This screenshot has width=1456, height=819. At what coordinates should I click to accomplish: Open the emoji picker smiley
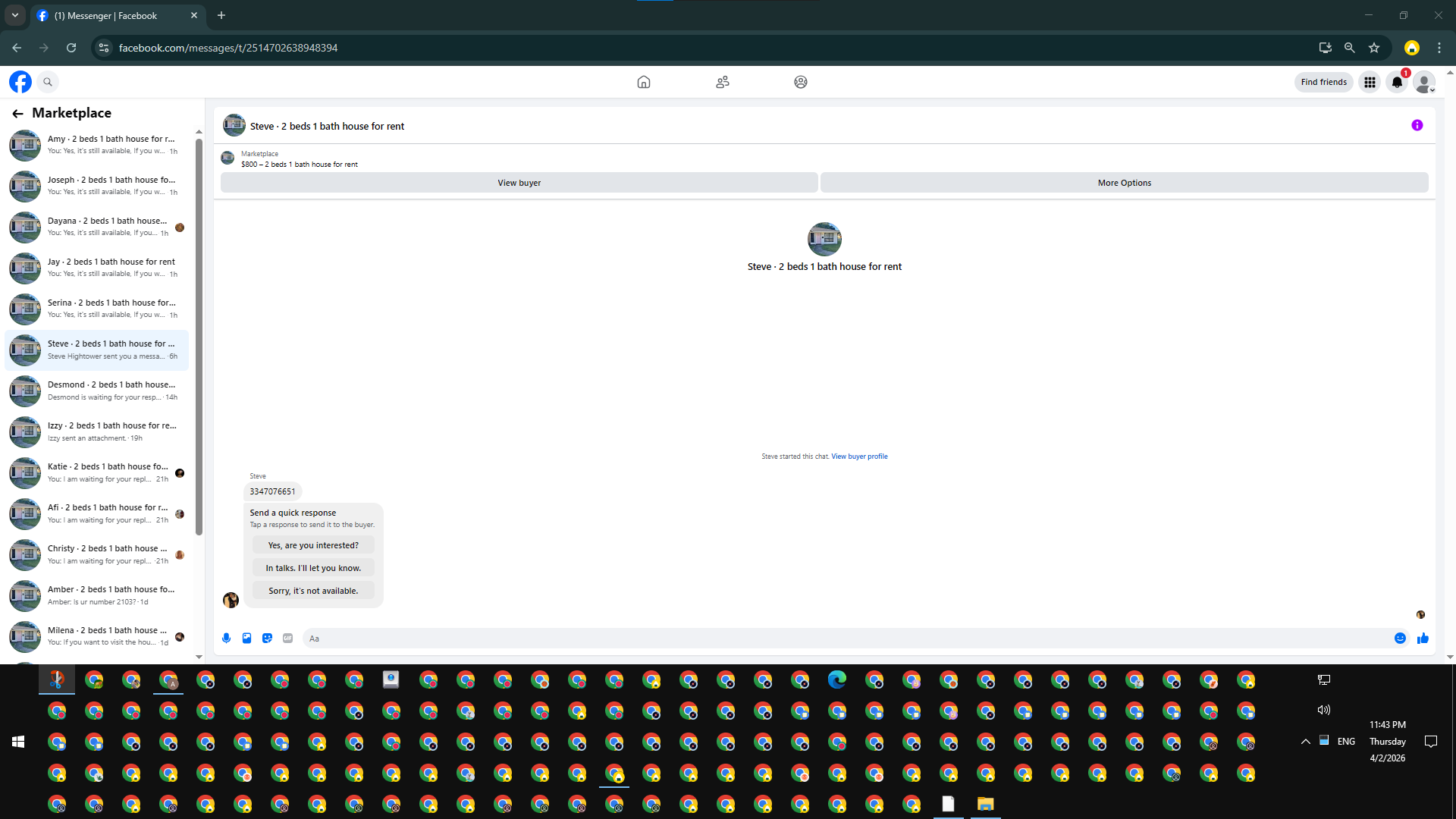pos(1400,639)
